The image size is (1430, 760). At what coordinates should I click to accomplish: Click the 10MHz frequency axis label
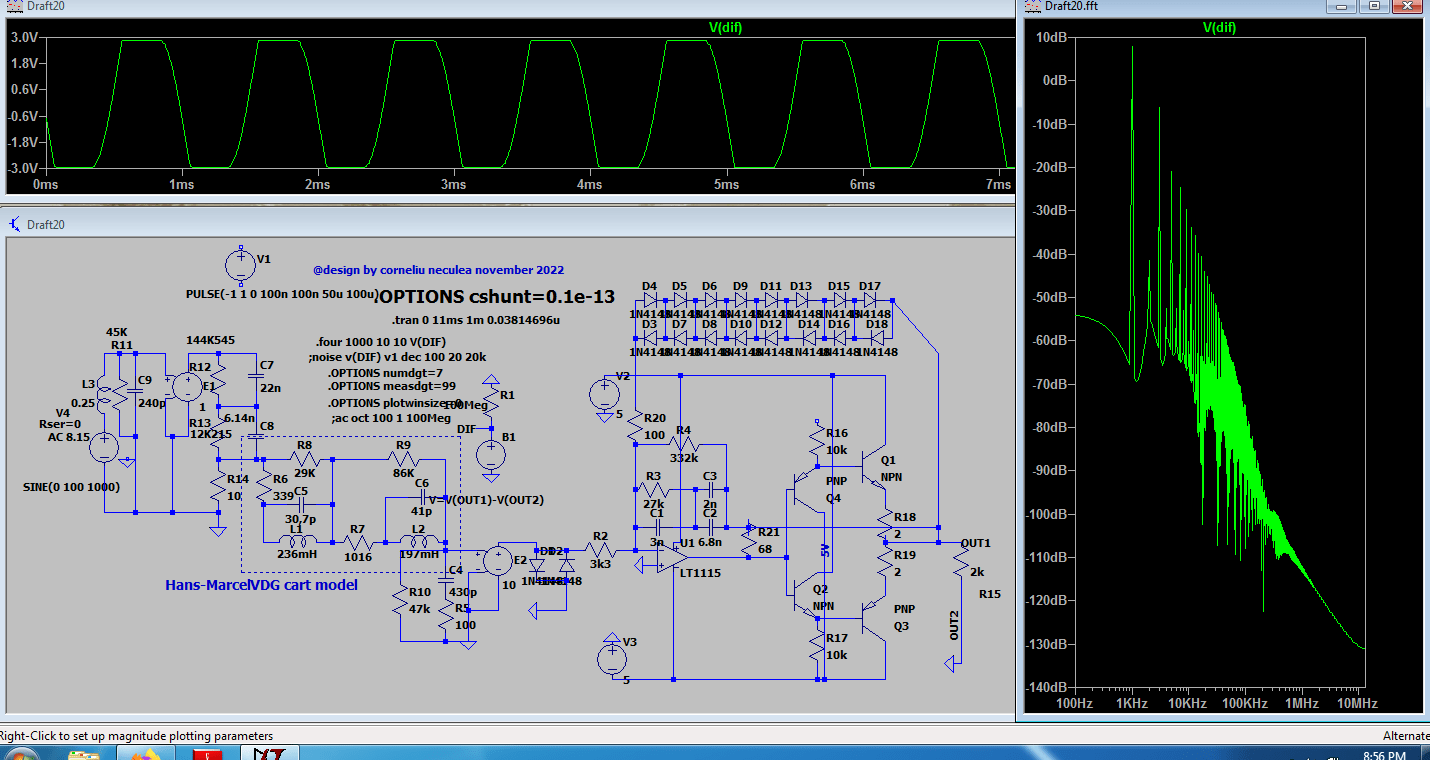tap(1359, 704)
